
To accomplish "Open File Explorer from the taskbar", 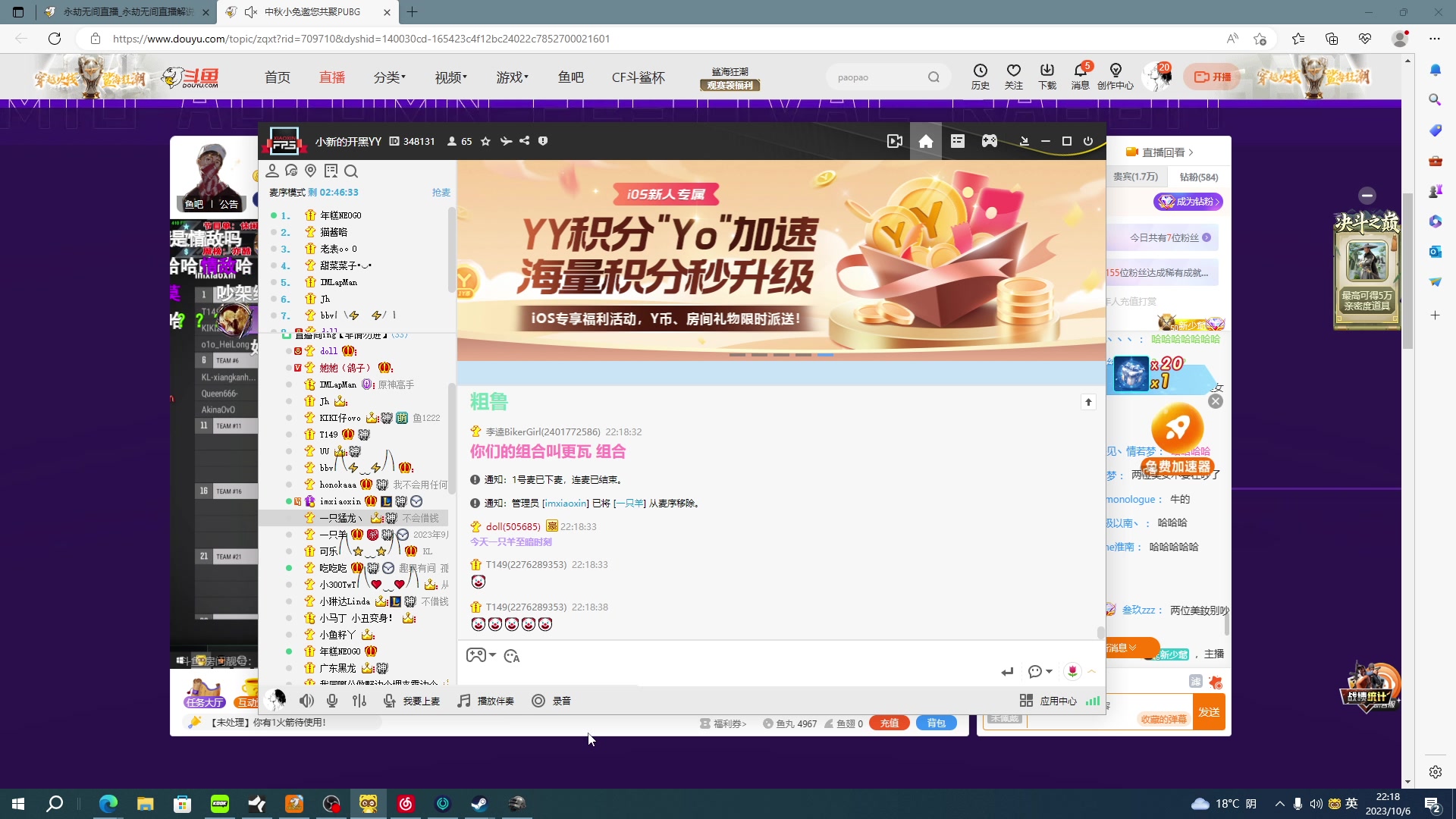I will (145, 804).
